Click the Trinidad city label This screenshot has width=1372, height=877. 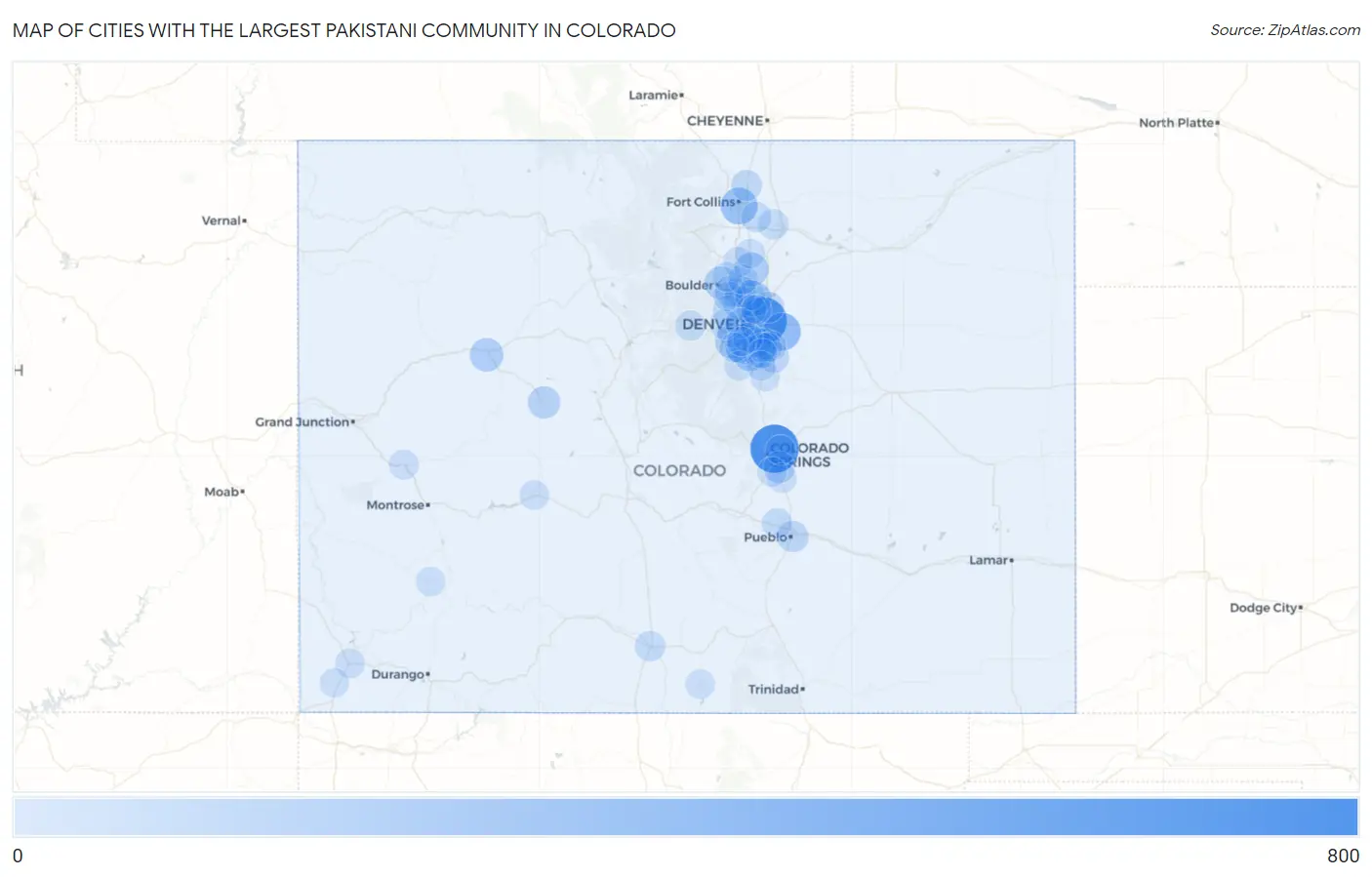[x=774, y=689]
